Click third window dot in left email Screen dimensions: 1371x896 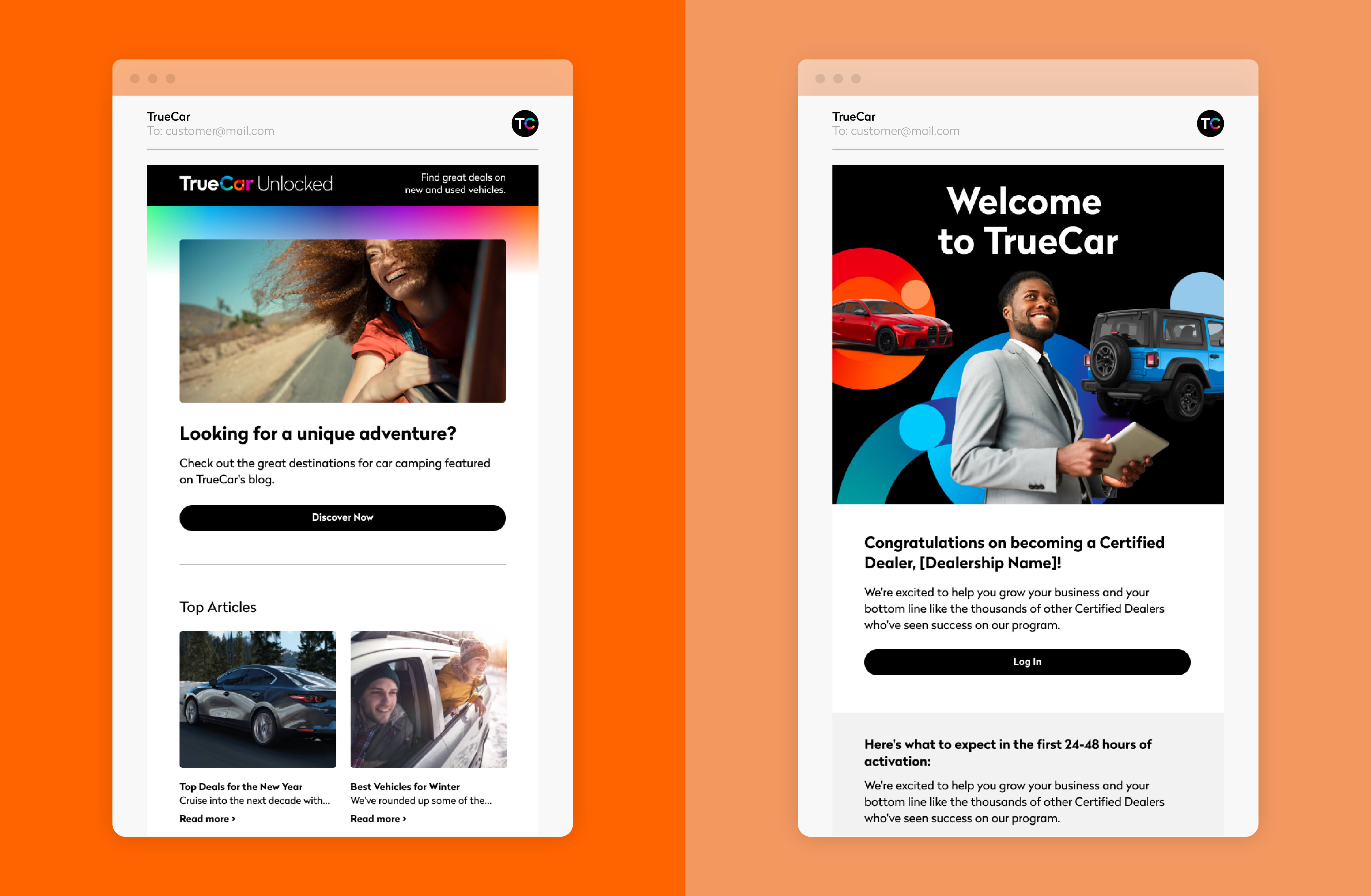[171, 78]
